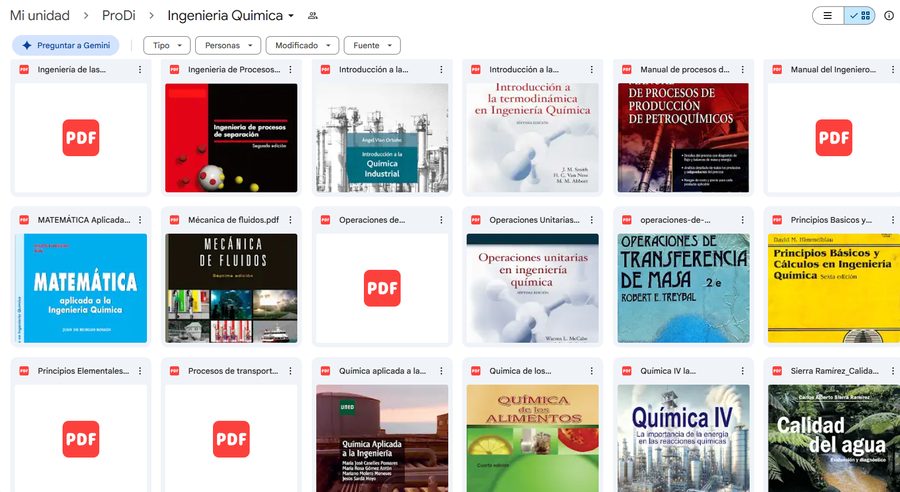This screenshot has width=900, height=492.
Task: Select the file name "Mécanica de fluidos.pdf"
Action: tap(234, 220)
